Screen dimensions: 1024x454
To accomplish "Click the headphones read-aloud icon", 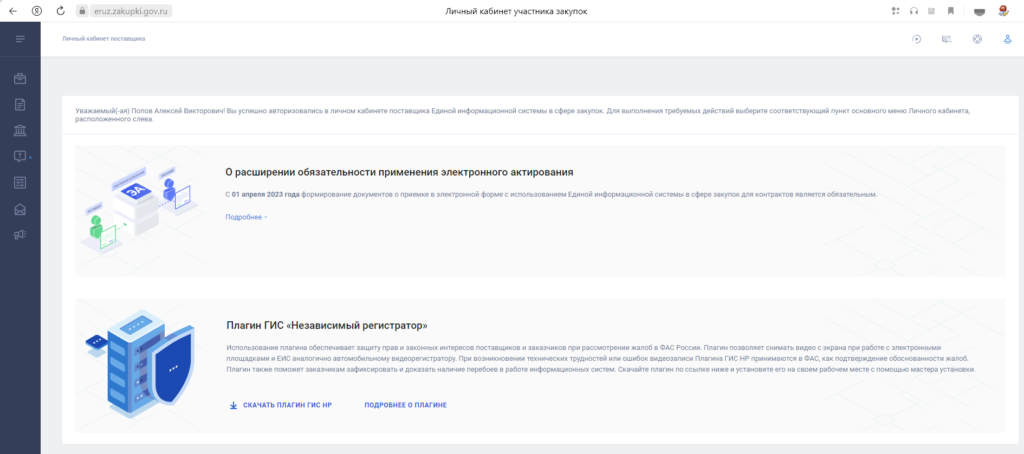I will tap(914, 11).
